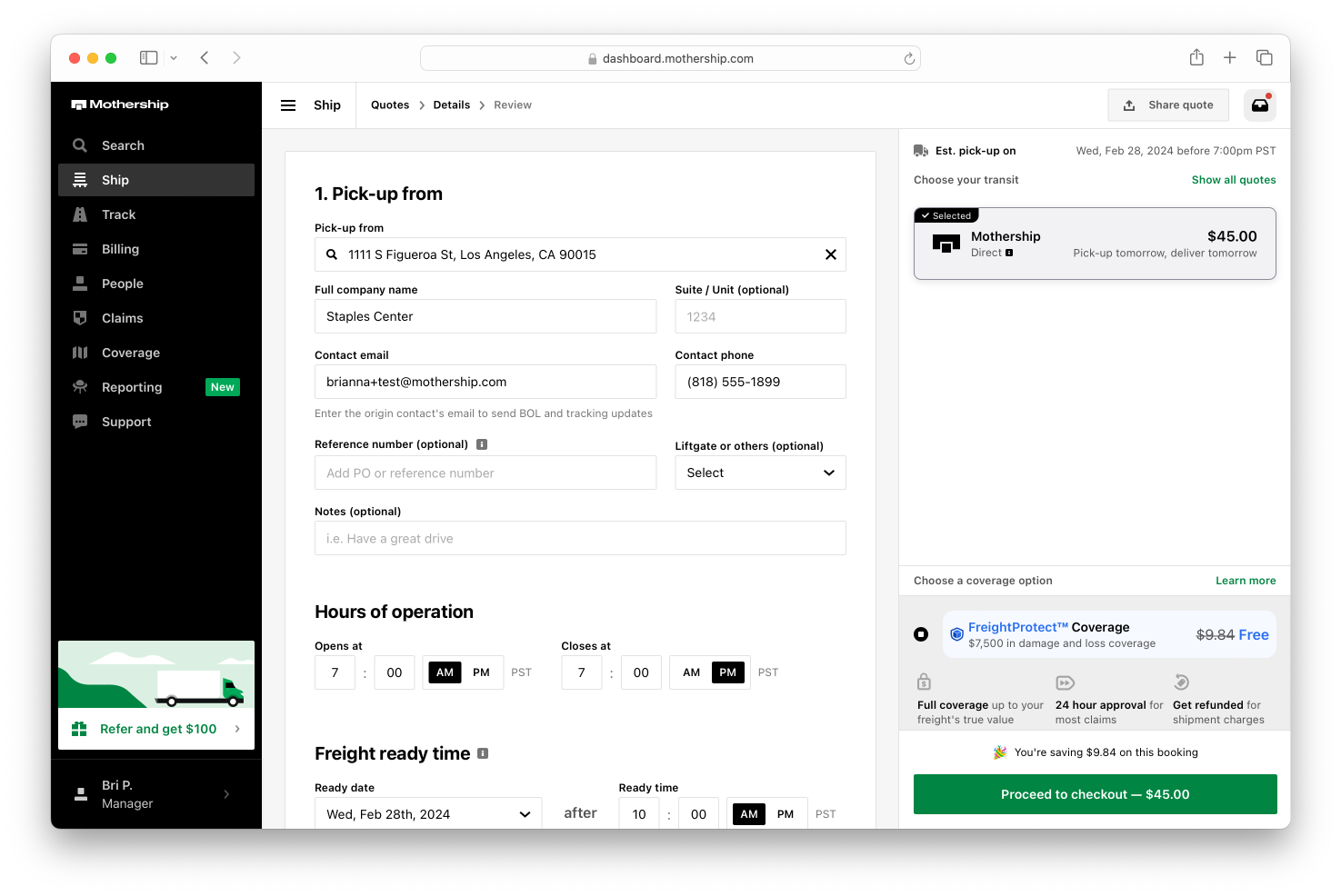Click Opens at hour field
This screenshot has height=896, width=1341.
click(335, 672)
